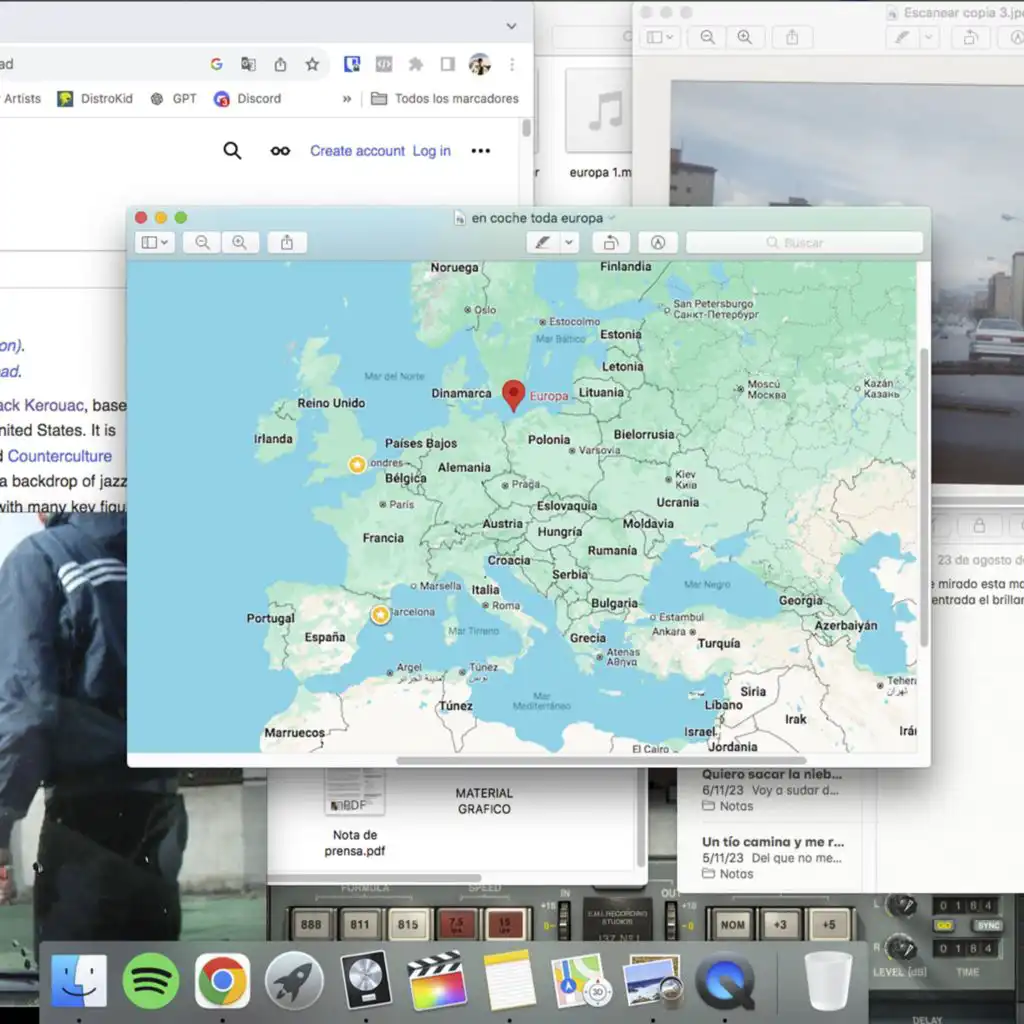
Task: Click the IN level slider on the tape plugin
Action: tap(564, 921)
